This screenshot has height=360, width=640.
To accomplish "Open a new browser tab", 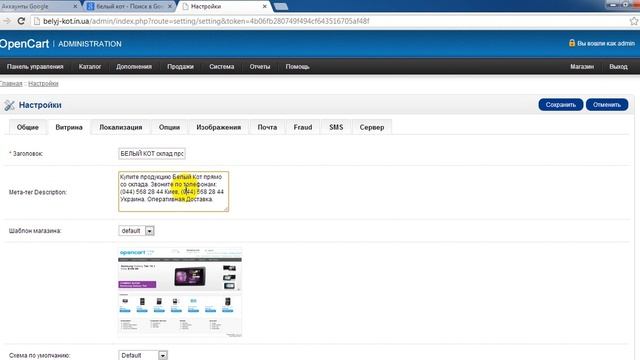I will 281,6.
